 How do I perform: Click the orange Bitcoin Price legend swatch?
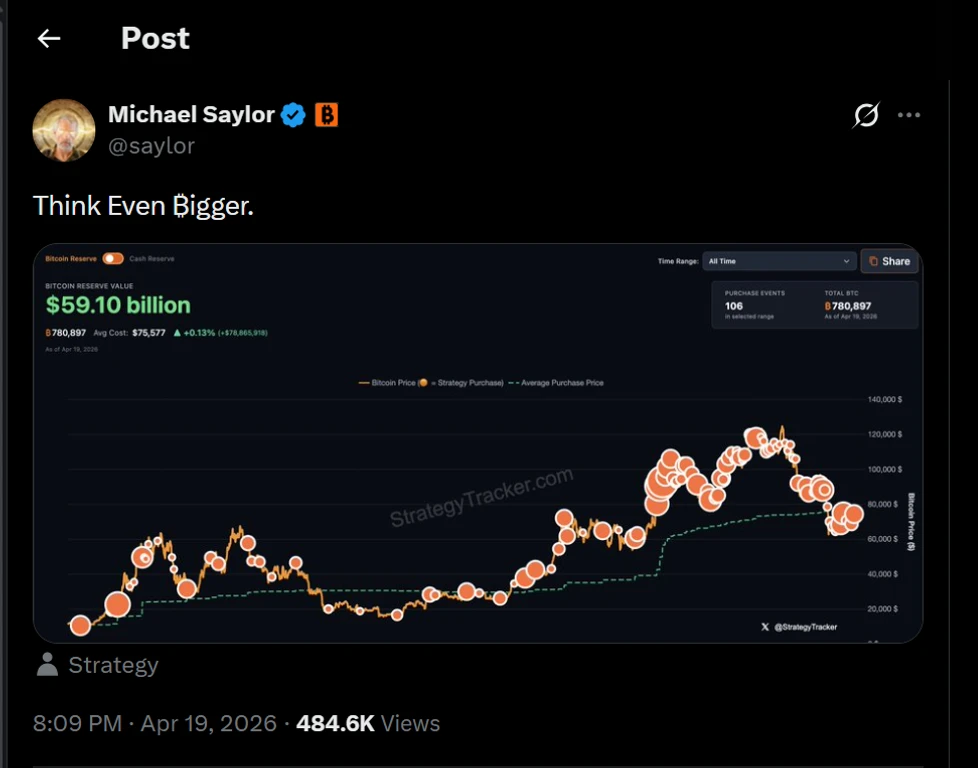click(x=364, y=383)
